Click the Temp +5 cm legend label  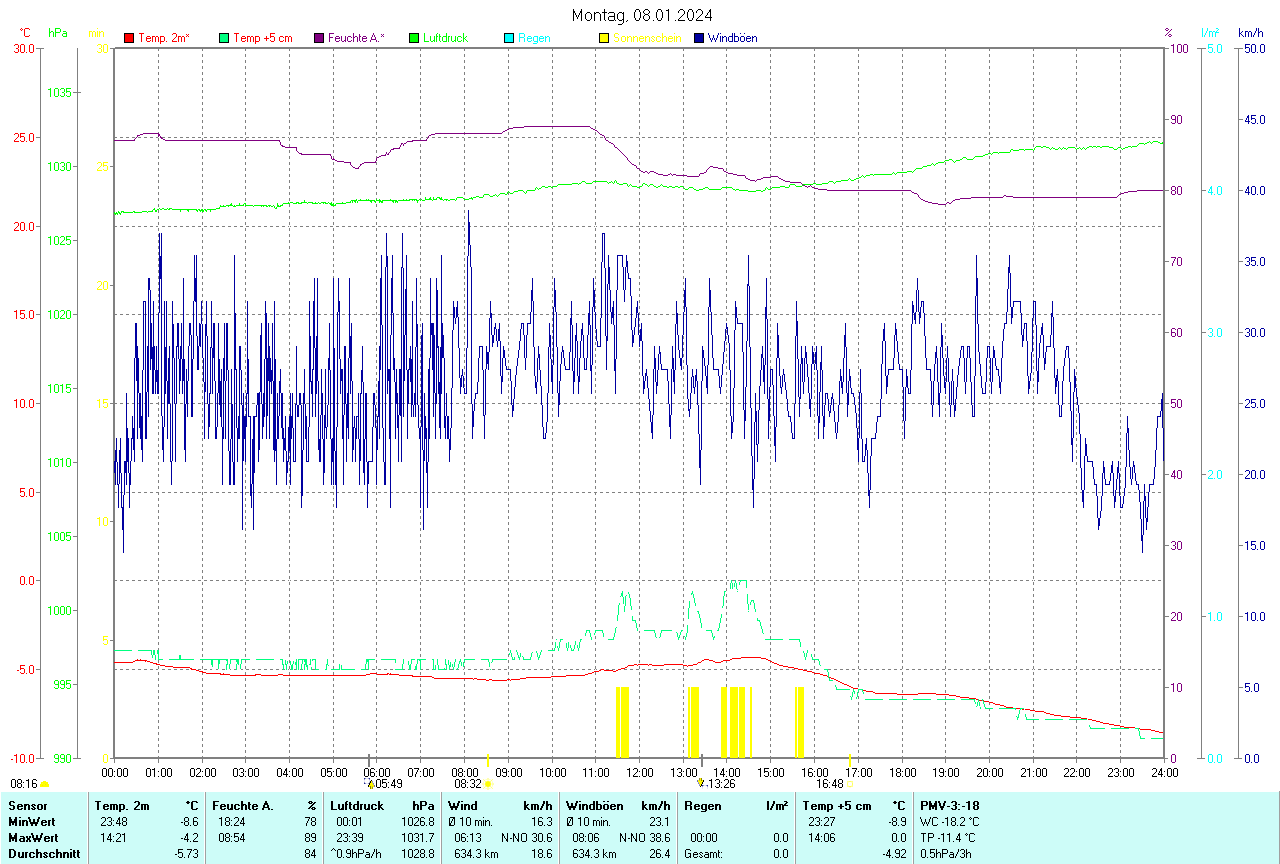(x=263, y=38)
